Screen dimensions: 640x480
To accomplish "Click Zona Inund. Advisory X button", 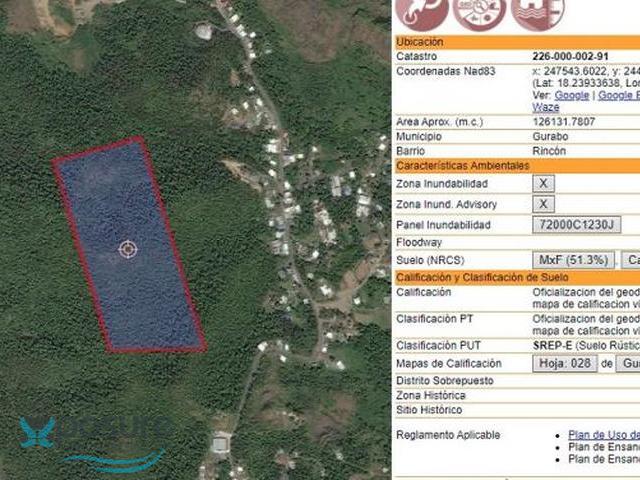I will point(543,204).
